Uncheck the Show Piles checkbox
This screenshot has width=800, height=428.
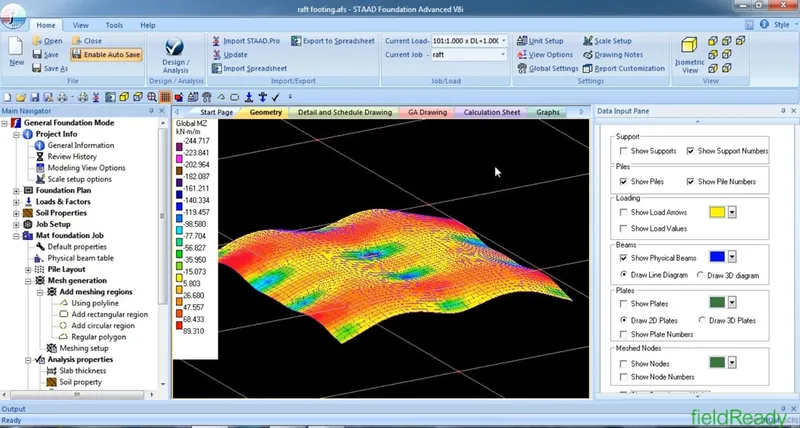click(623, 182)
